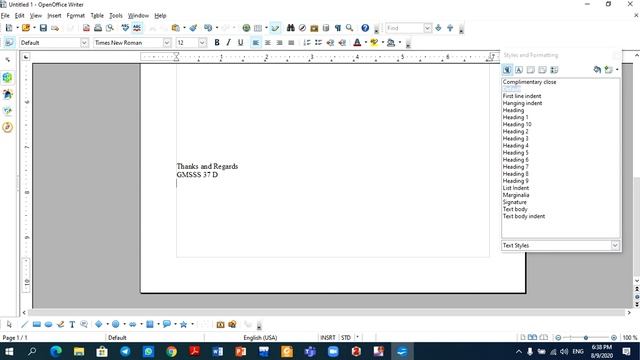Open the Edit menu
This screenshot has height=360, width=640.
coord(19,16)
